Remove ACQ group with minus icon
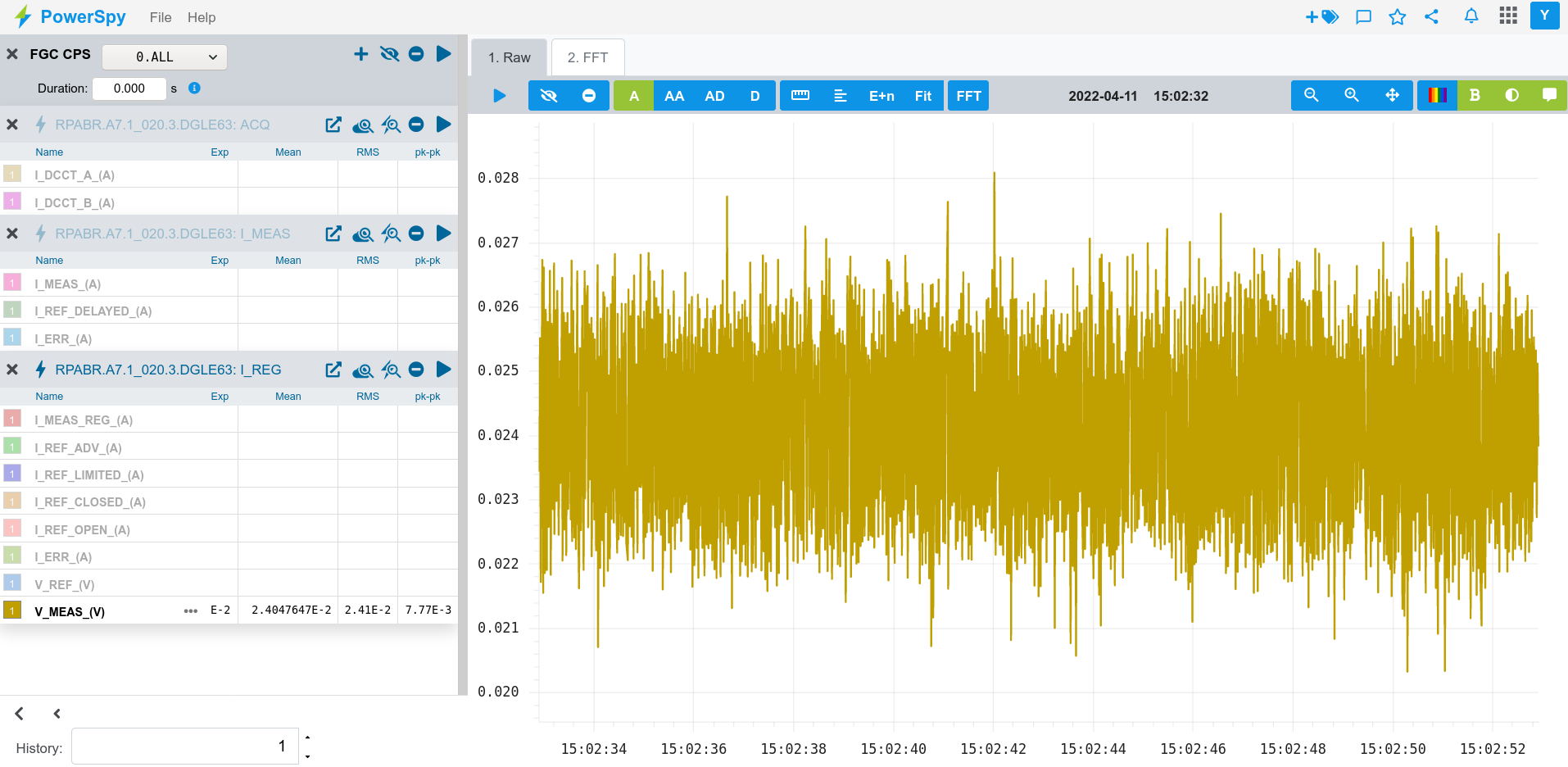 416,125
